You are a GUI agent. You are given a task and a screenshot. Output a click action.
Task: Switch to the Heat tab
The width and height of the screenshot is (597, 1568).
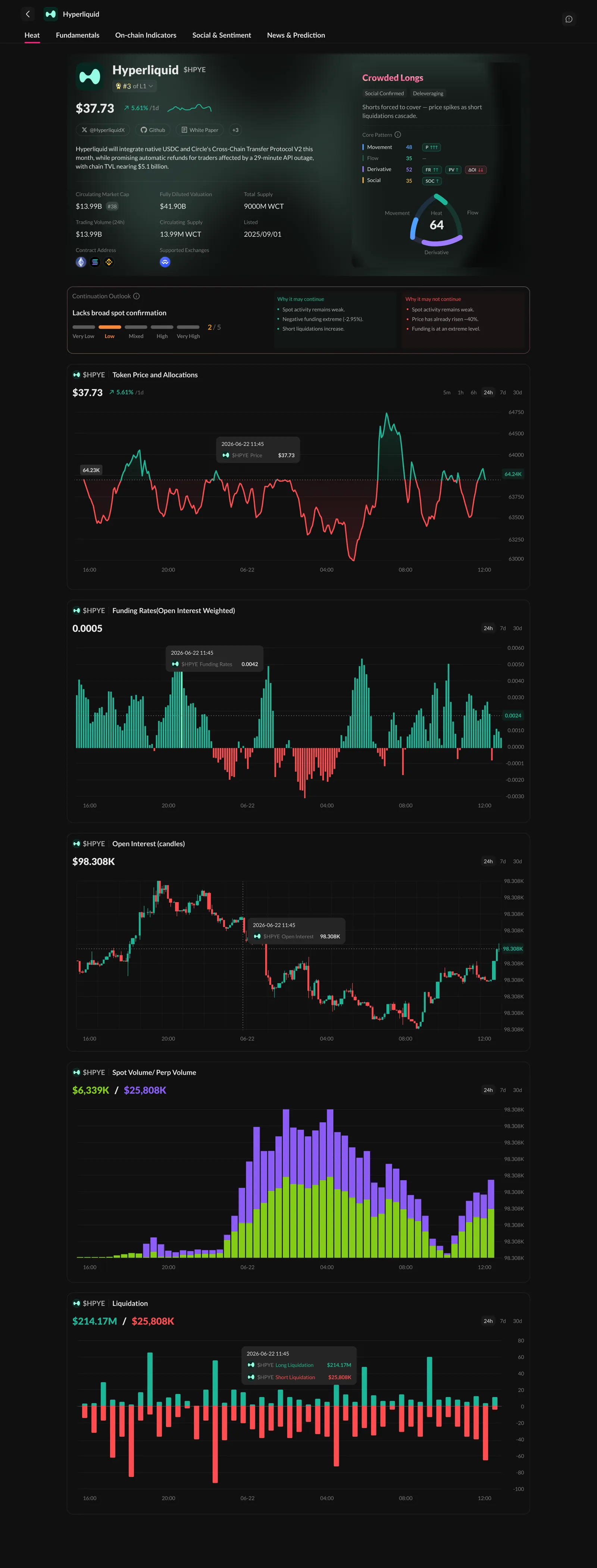pyautogui.click(x=32, y=35)
